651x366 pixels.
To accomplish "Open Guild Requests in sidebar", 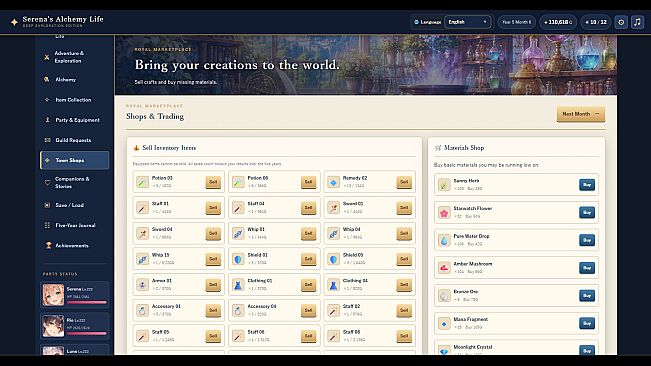I will (x=75, y=140).
